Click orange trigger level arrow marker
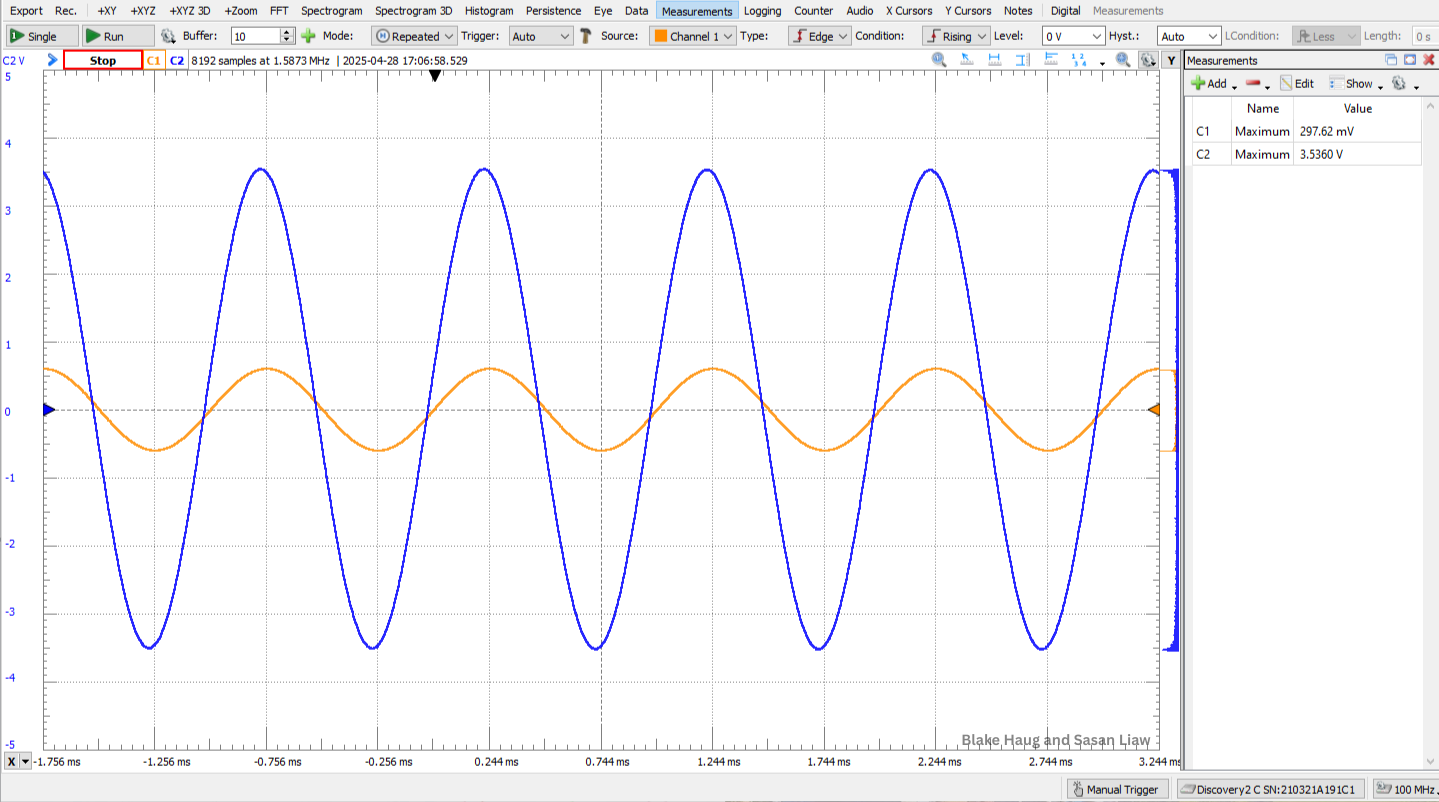The height and width of the screenshot is (802, 1439). (1154, 410)
